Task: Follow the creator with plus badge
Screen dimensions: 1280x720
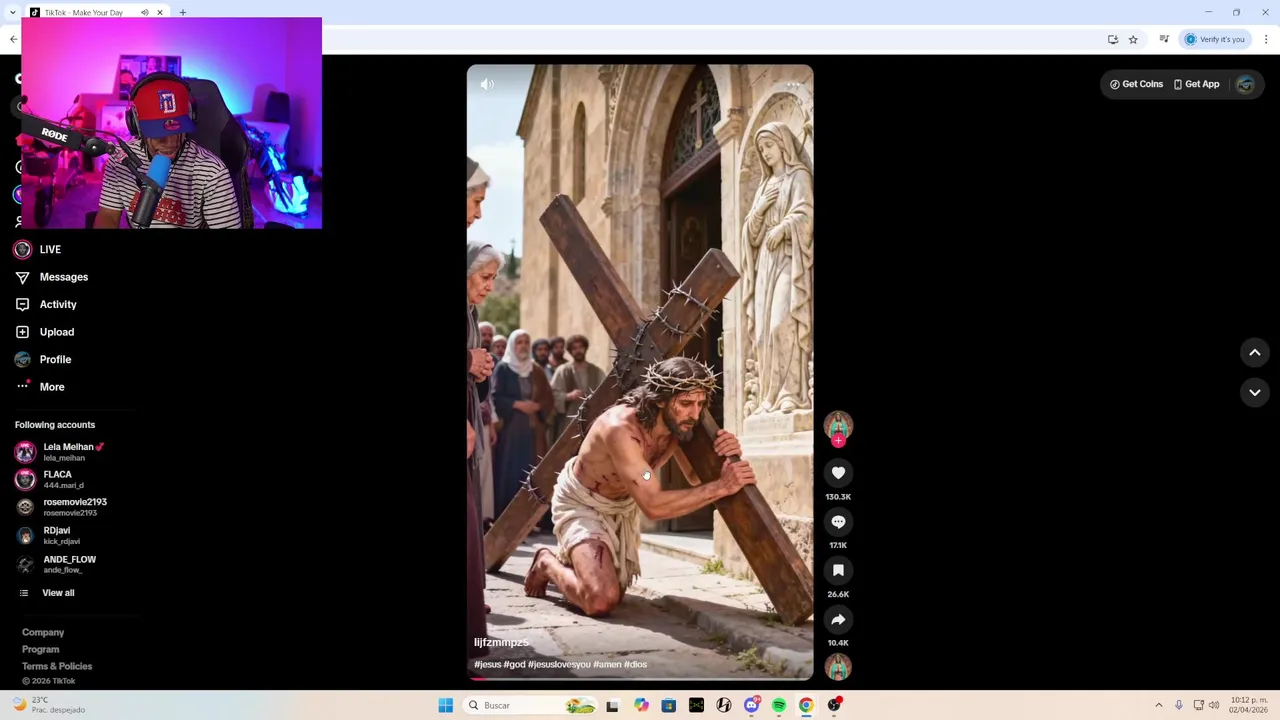Action: tap(838, 441)
